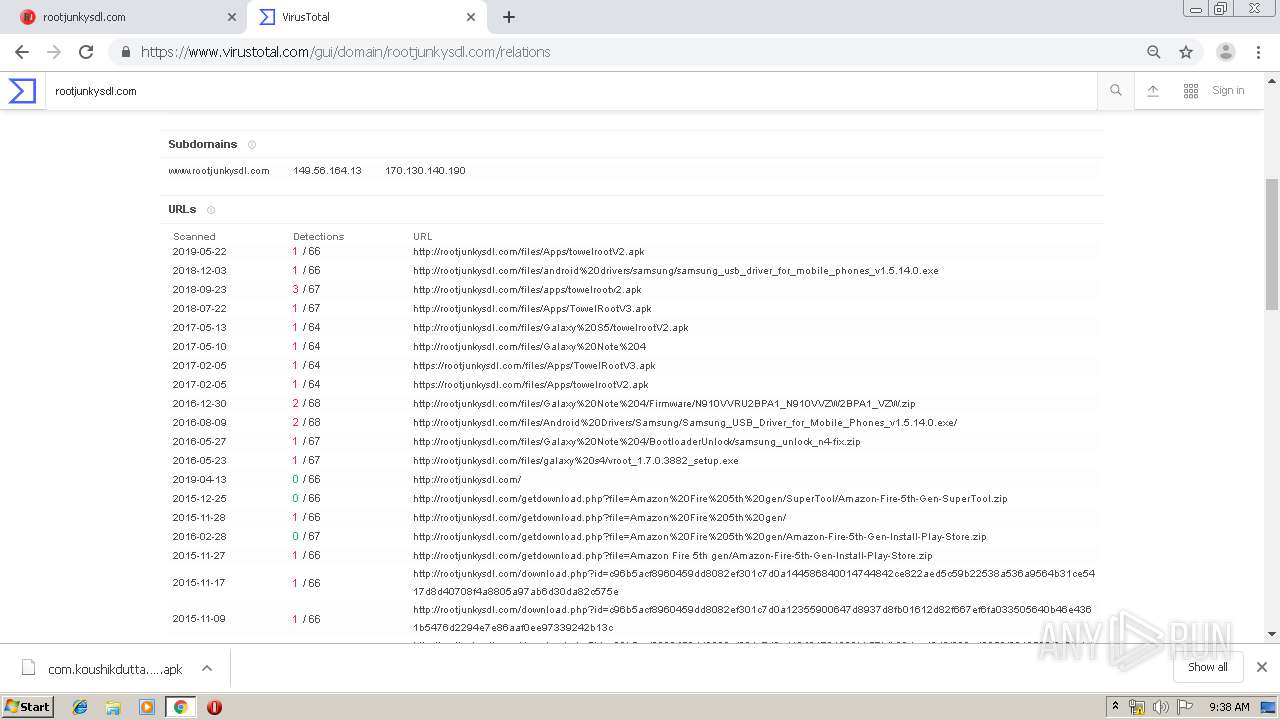Image resolution: width=1280 pixels, height=720 pixels.
Task: Click the URL column header
Action: click(423, 237)
